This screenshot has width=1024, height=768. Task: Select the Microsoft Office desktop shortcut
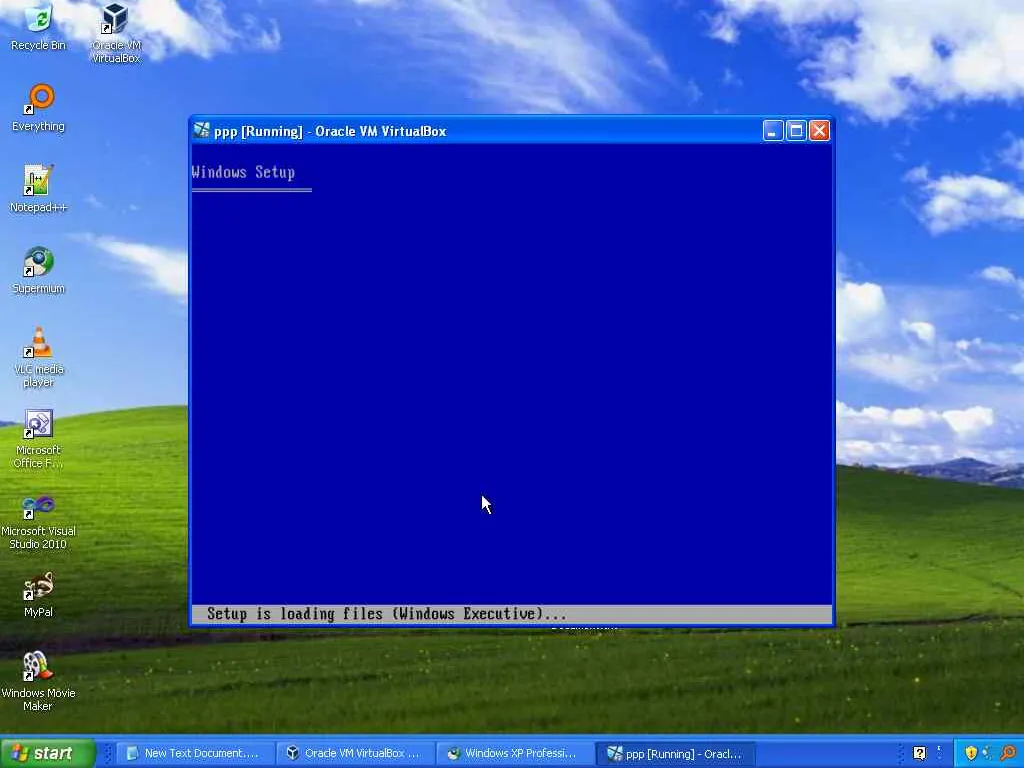pos(38,438)
